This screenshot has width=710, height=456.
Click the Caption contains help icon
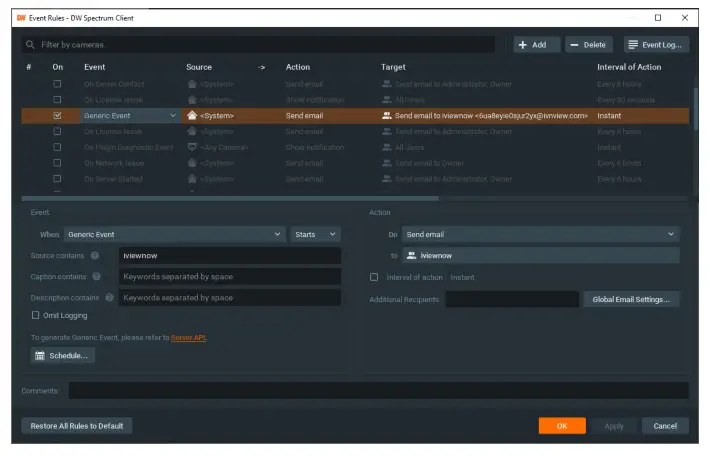tap(96, 276)
